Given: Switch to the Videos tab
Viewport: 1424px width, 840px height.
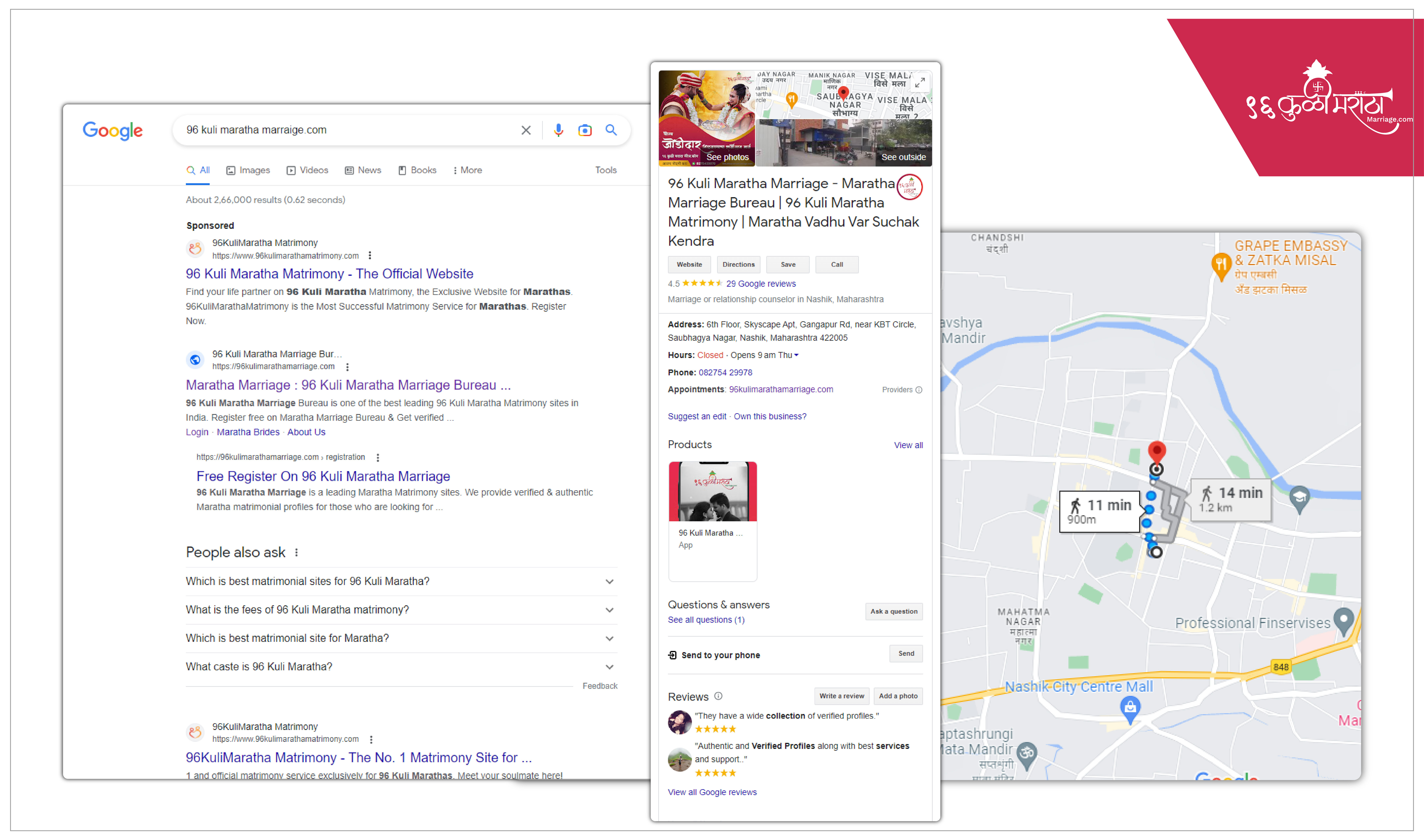Looking at the screenshot, I should click(x=307, y=170).
